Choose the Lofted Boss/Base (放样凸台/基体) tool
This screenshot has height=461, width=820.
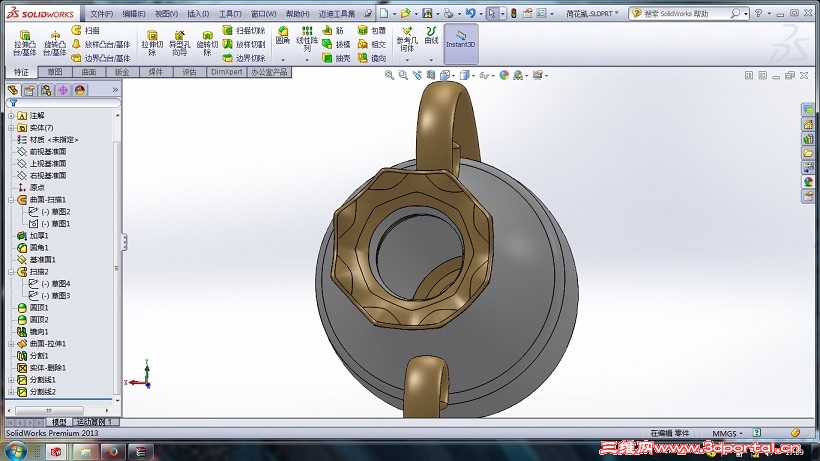point(100,44)
